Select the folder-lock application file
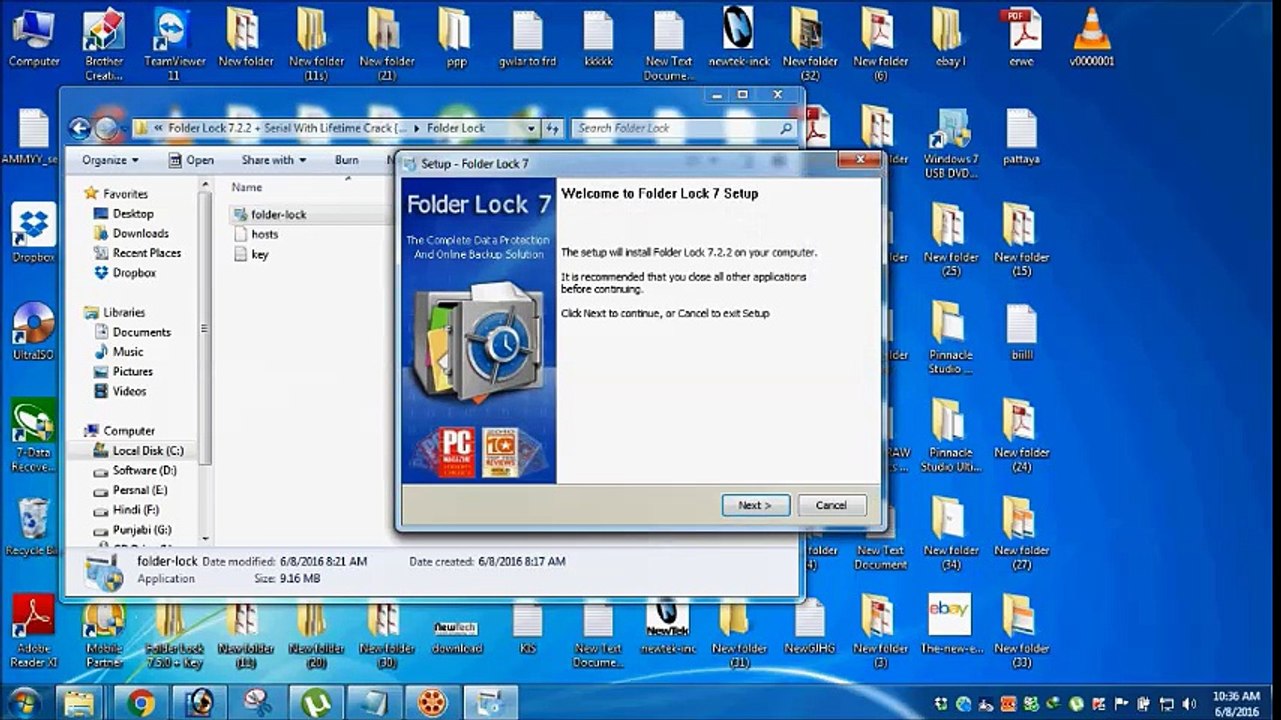The image size is (1281, 720). tap(270, 214)
